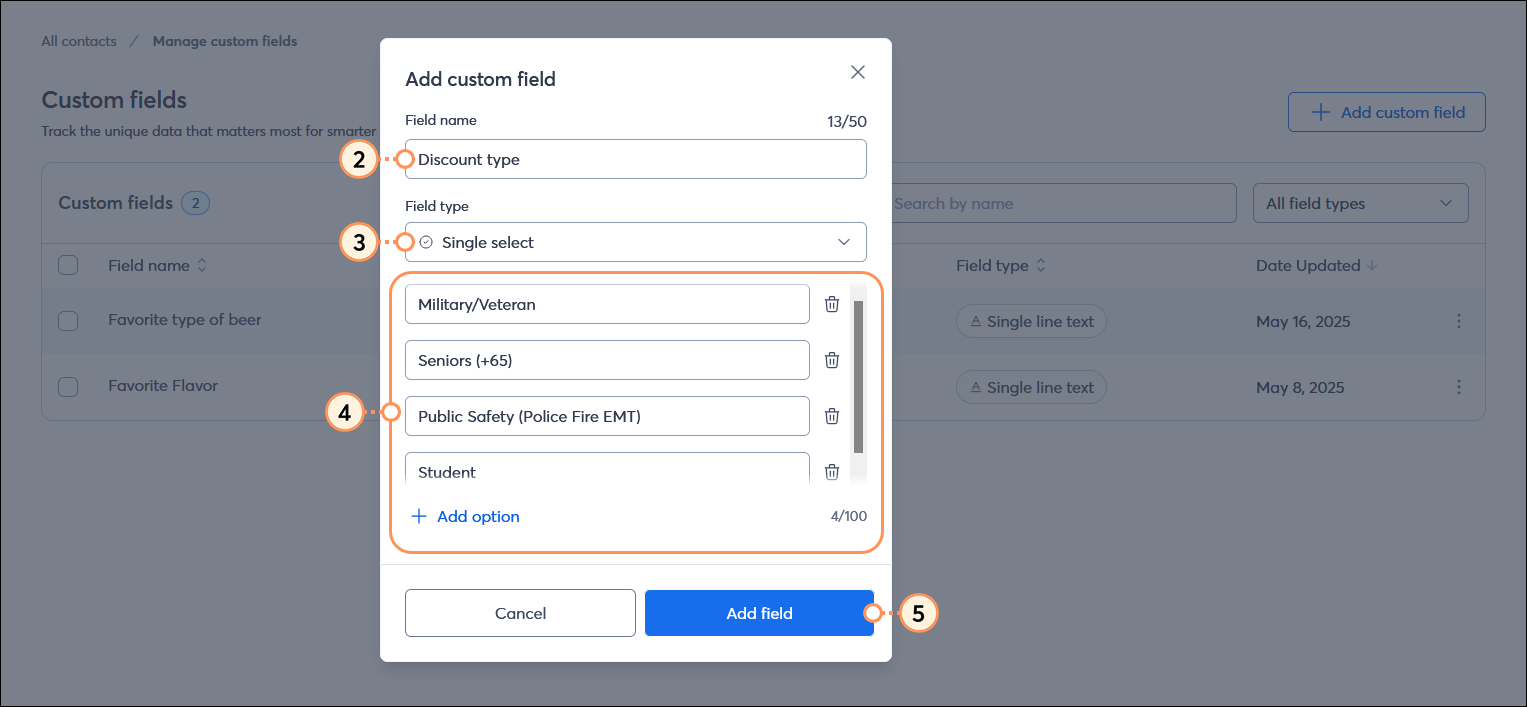
Task: Open the All field types filter dropdown
Action: click(x=1360, y=203)
